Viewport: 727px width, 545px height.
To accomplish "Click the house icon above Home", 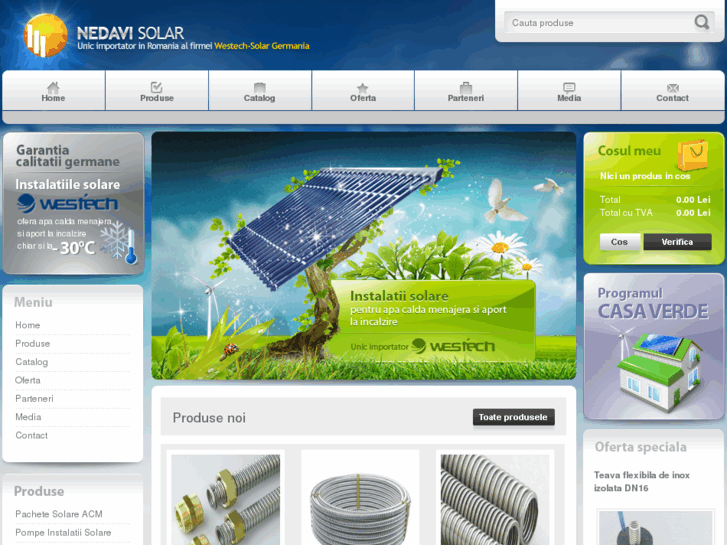I will click(53, 87).
